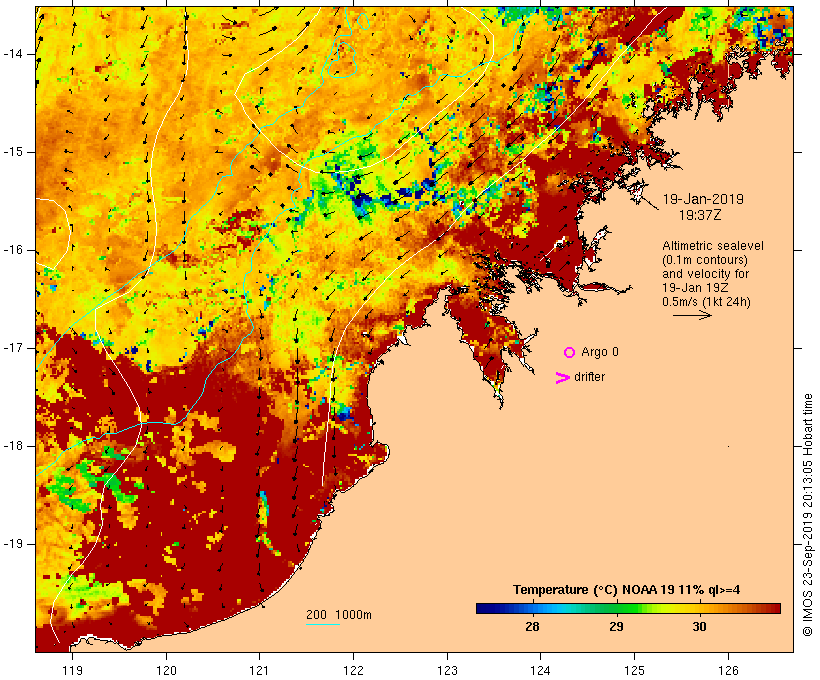Screen dimensions: 820x680
Task: Click the '19:37Z' time label
Action: tap(700, 215)
